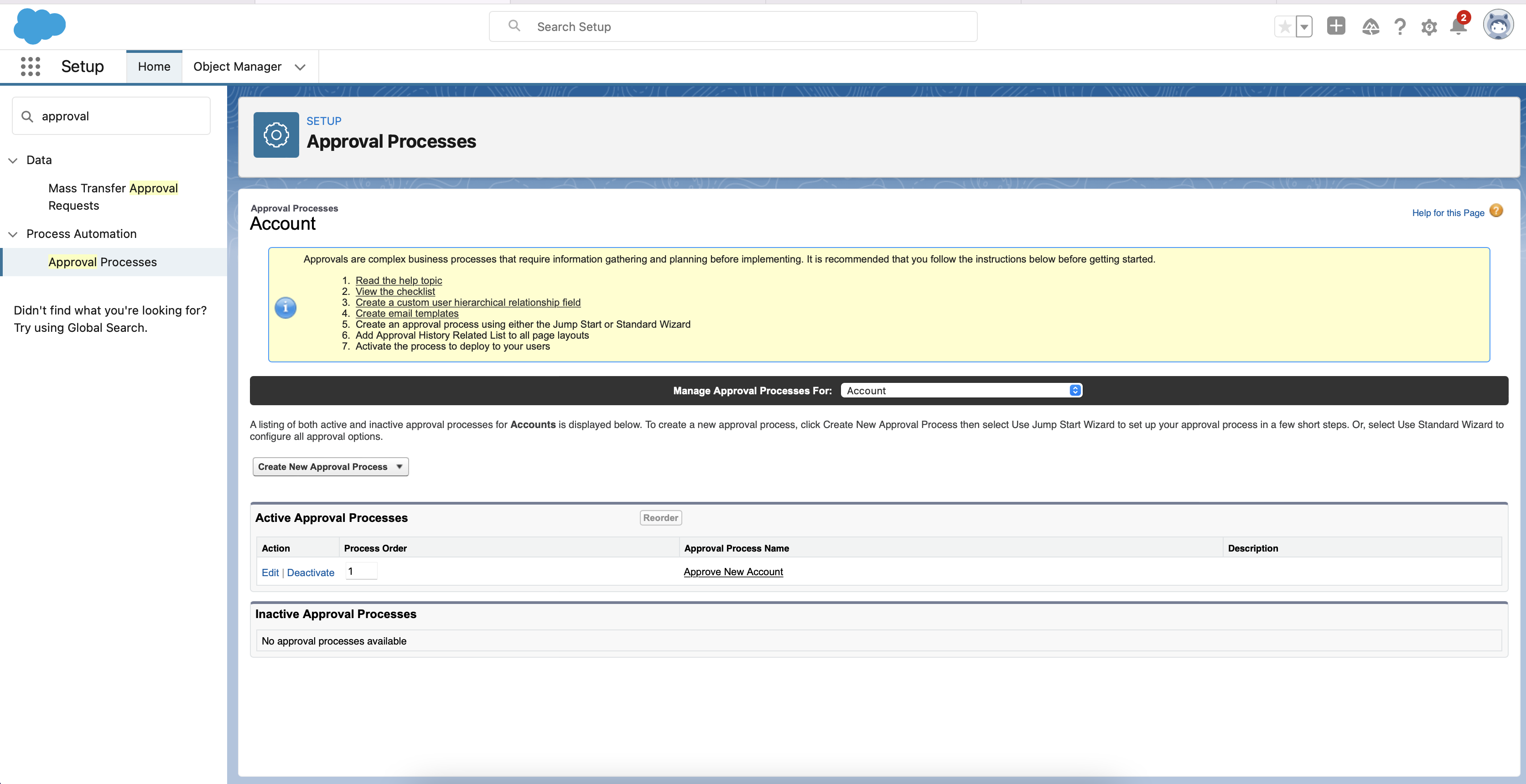
Task: Collapse the Process Automation section
Action: point(13,234)
